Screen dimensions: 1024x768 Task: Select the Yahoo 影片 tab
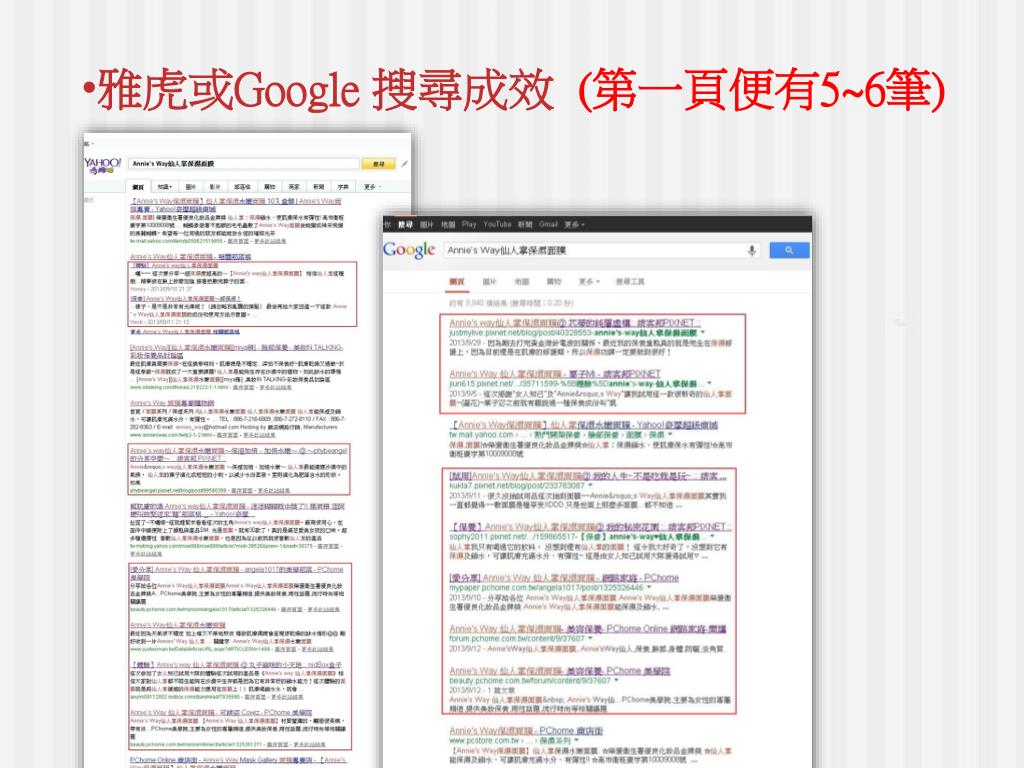pyautogui.click(x=215, y=187)
